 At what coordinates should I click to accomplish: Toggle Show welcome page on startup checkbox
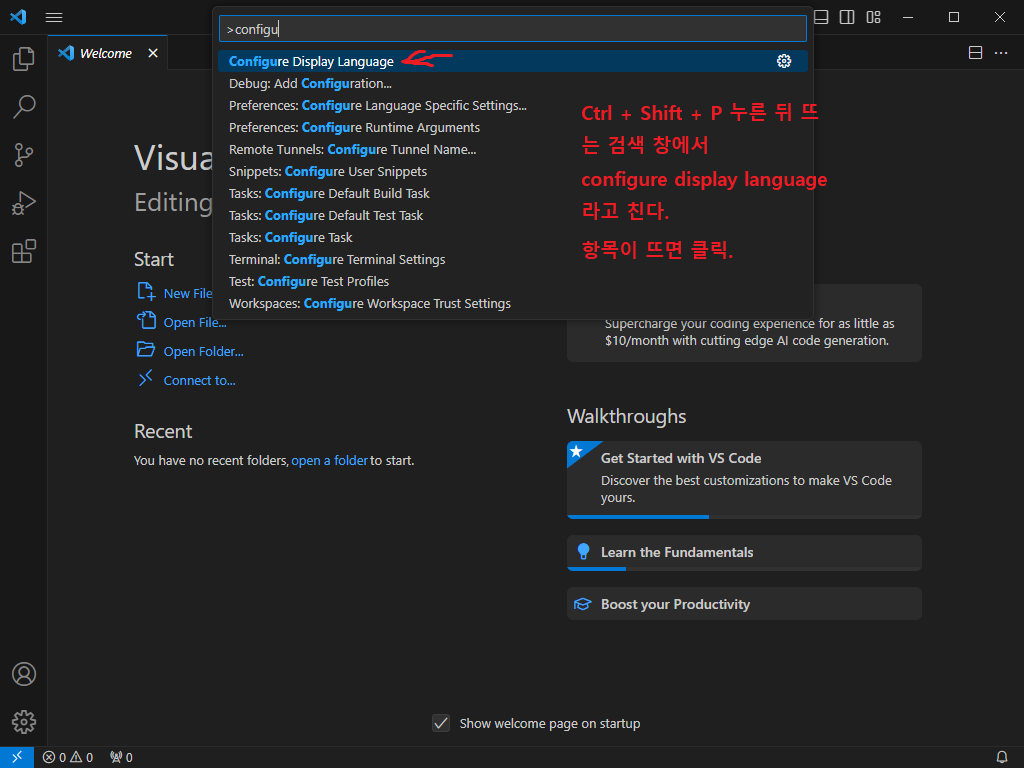point(441,723)
